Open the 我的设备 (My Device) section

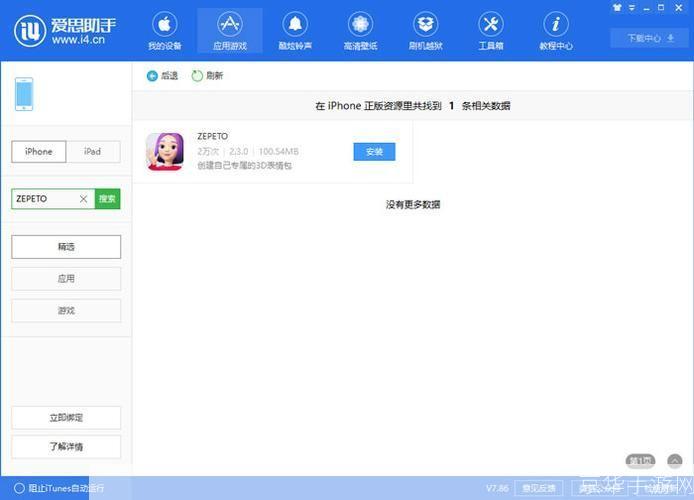click(x=165, y=31)
